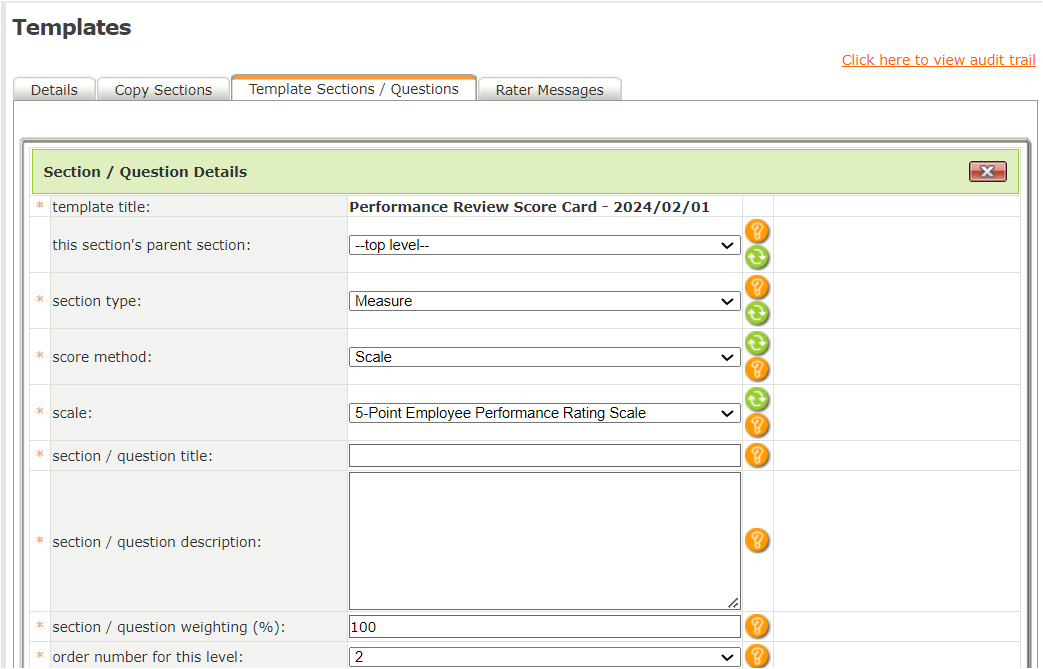Open the score method dropdown set to Scale
The height and width of the screenshot is (669, 1043).
pos(544,357)
